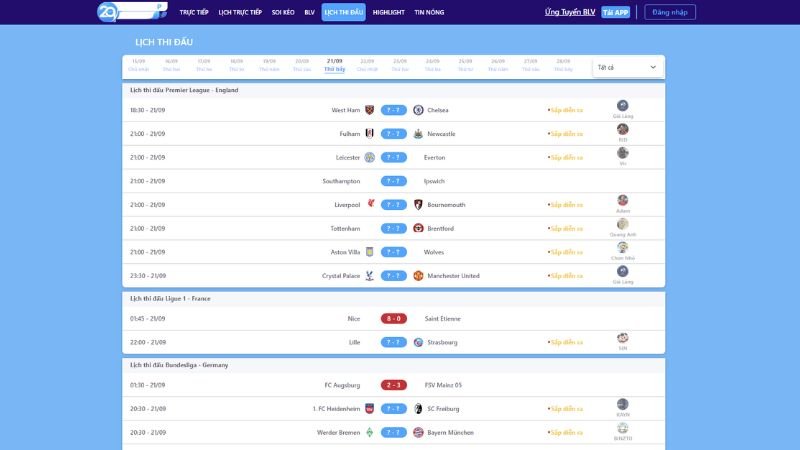
Task: Select the 24/09 date tab
Action: coord(433,65)
